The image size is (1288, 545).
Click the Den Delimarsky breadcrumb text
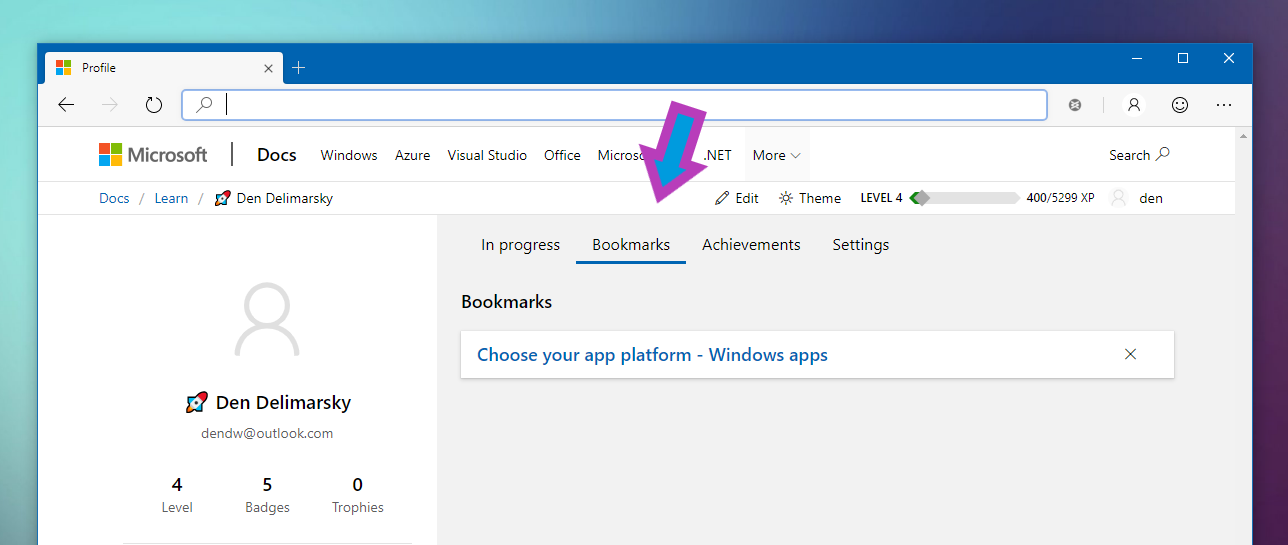(x=285, y=198)
